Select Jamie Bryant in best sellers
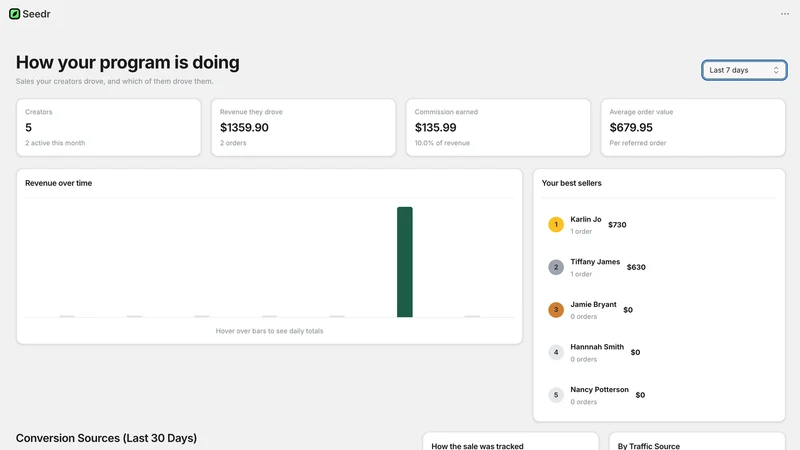800x450 pixels. click(593, 305)
